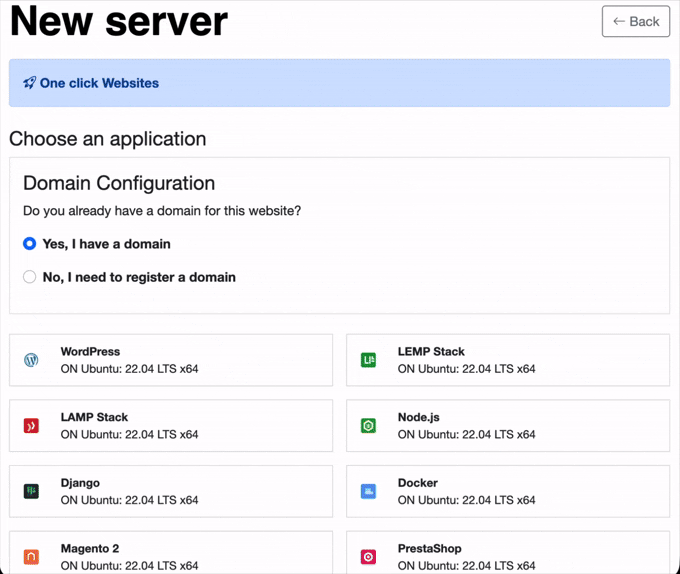The width and height of the screenshot is (680, 574).
Task: Pick the Magento 2 title text
Action: (90, 548)
